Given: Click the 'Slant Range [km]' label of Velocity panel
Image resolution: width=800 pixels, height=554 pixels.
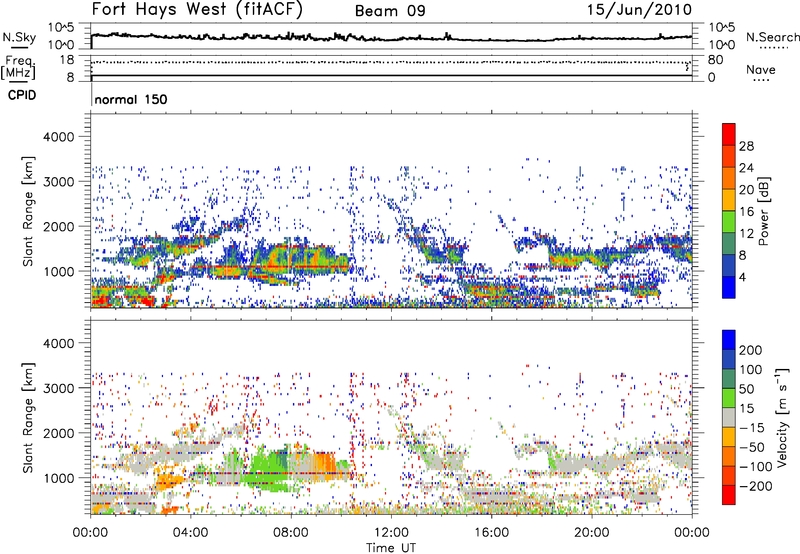Looking at the screenshot, I should coord(28,418).
